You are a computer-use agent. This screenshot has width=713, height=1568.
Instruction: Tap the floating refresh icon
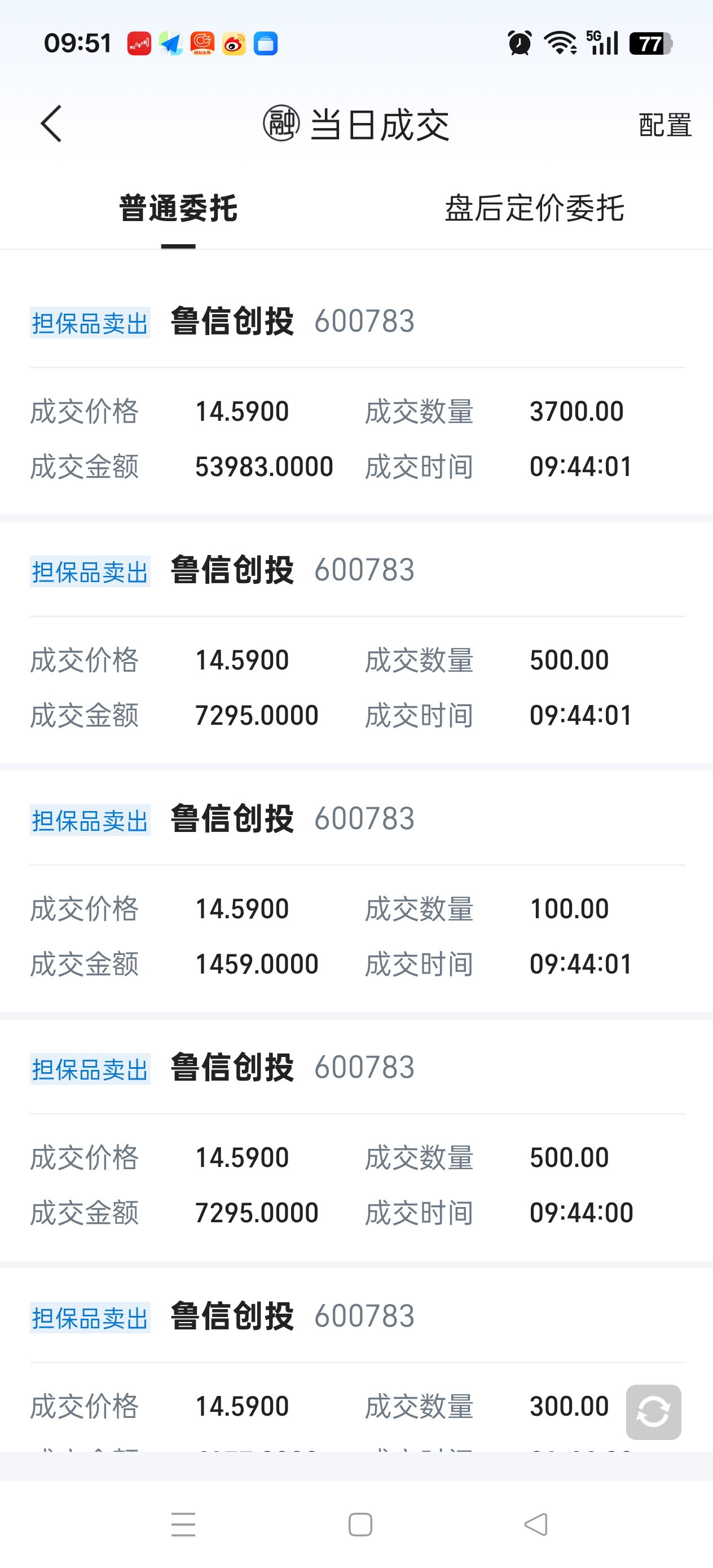(653, 1412)
